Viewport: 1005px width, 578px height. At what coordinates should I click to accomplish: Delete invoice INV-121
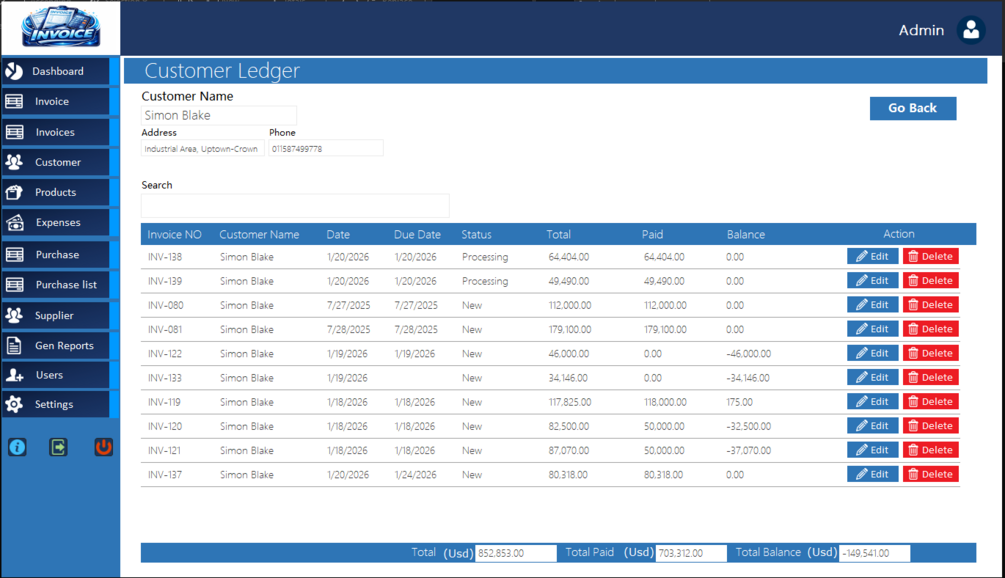click(931, 450)
